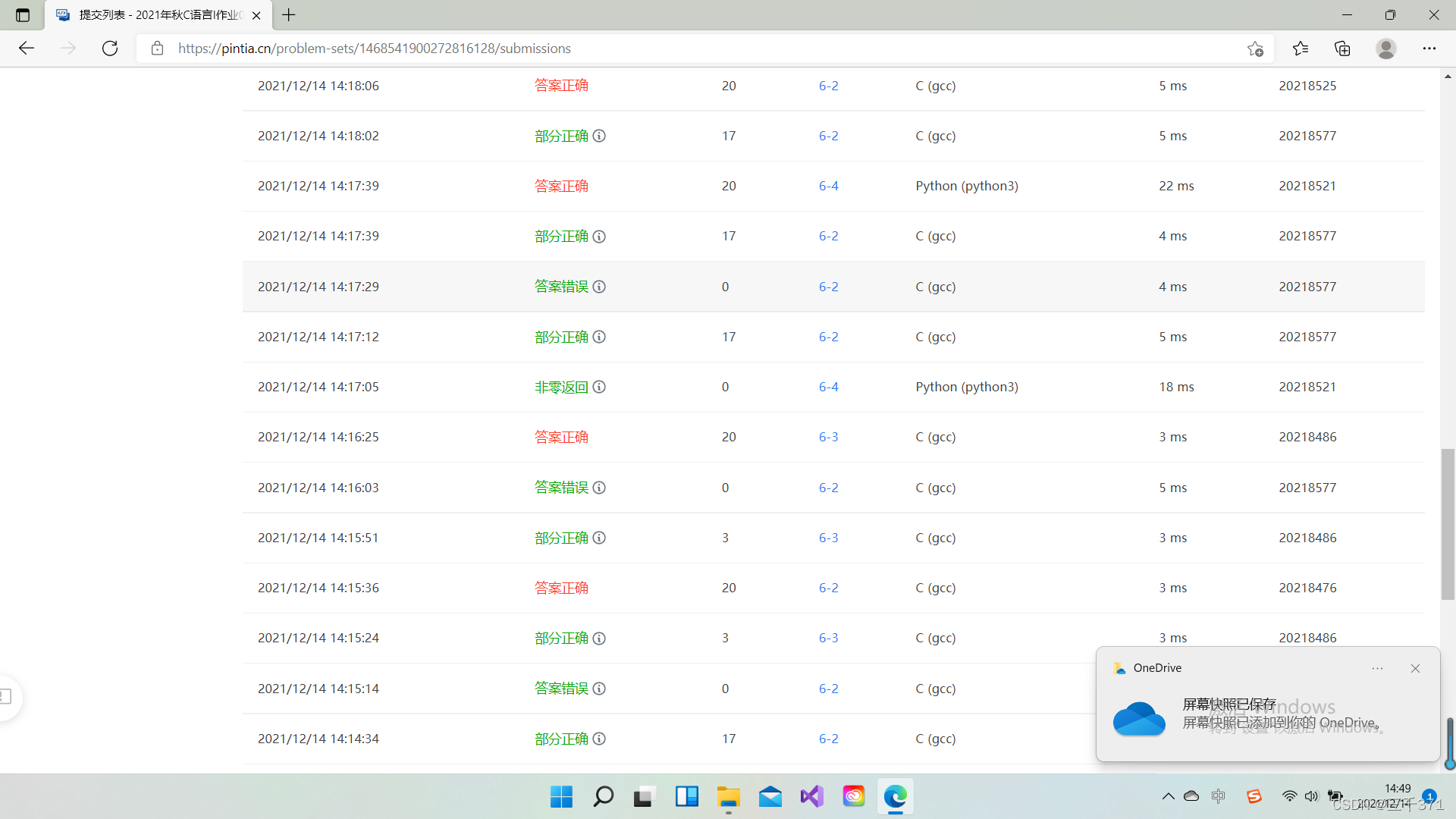Click scrollbar up arrow

click(1448, 76)
